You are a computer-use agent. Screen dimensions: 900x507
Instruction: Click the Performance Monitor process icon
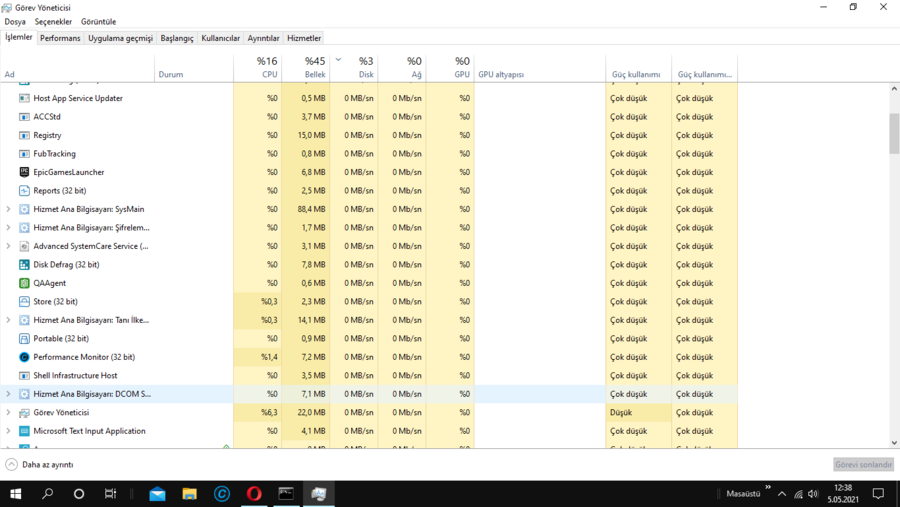click(x=24, y=357)
